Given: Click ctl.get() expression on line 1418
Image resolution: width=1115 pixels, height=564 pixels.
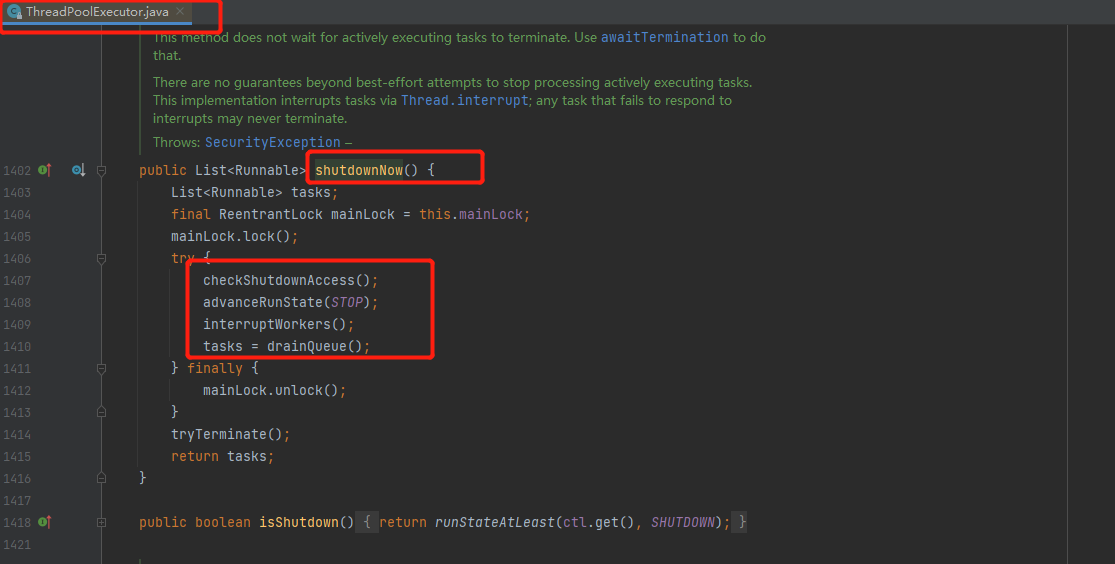Looking at the screenshot, I should click(597, 522).
